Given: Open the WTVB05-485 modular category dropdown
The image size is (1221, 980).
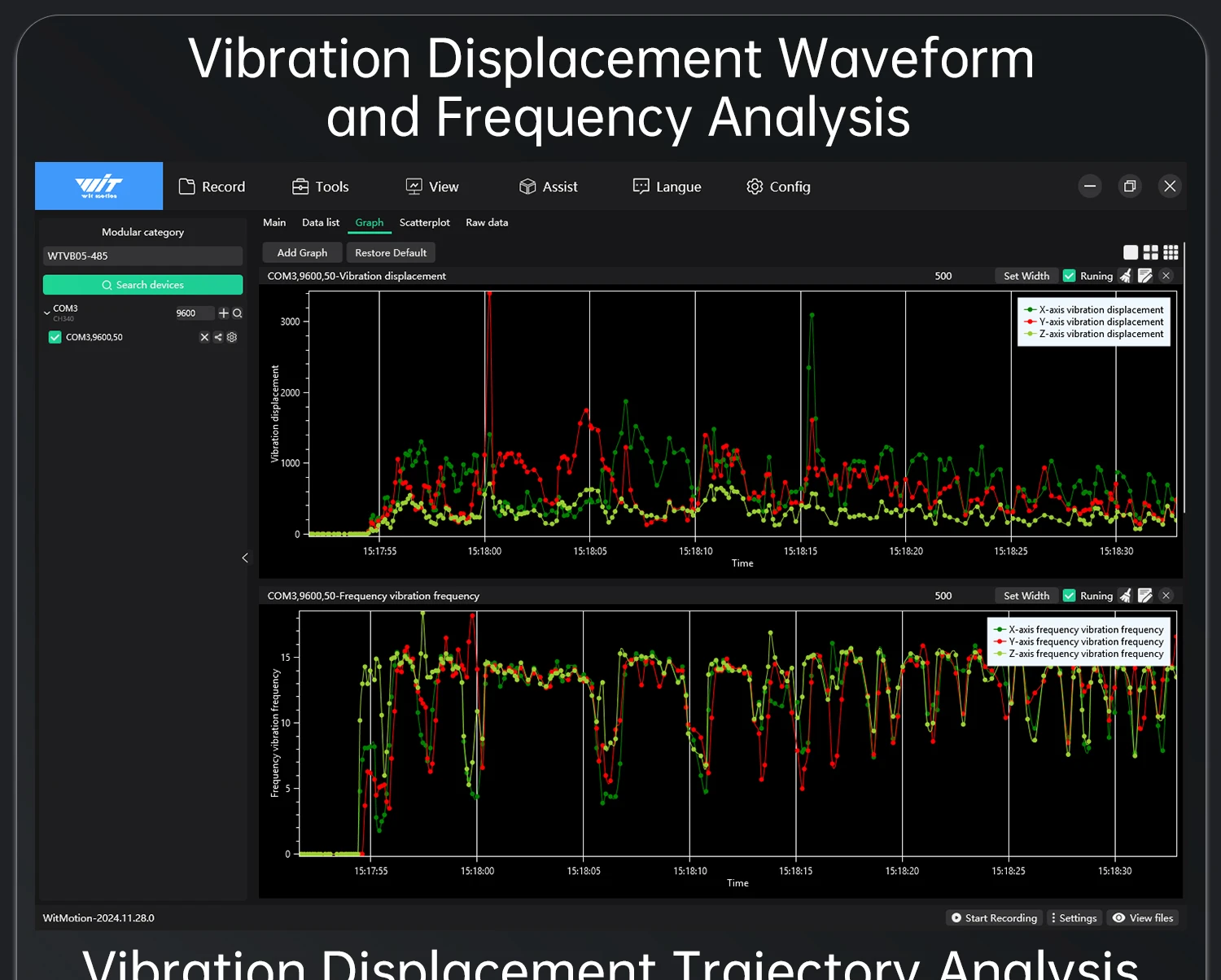Looking at the screenshot, I should [142, 256].
